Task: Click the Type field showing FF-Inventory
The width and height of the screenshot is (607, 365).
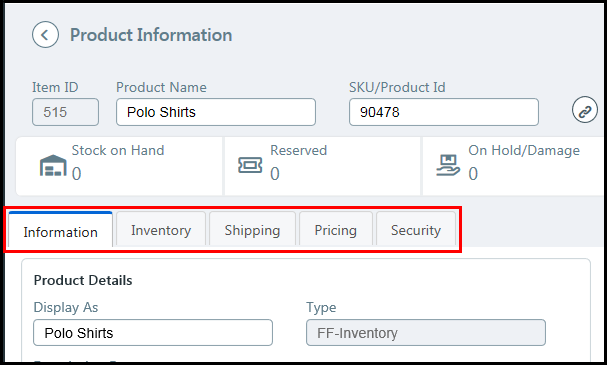Action: tap(426, 332)
